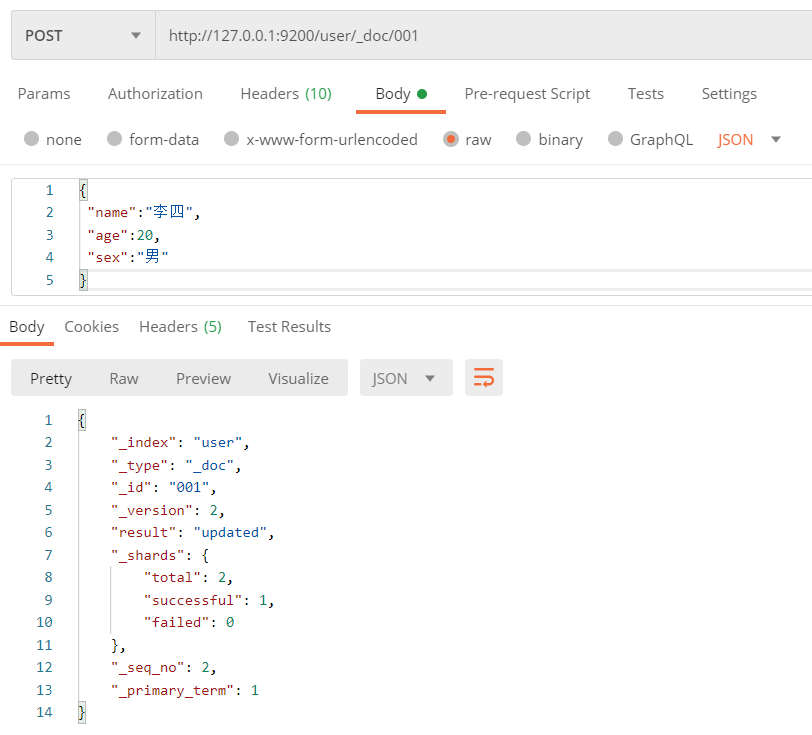Open the Pre-request Script tab
The image size is (812, 735).
527,94
